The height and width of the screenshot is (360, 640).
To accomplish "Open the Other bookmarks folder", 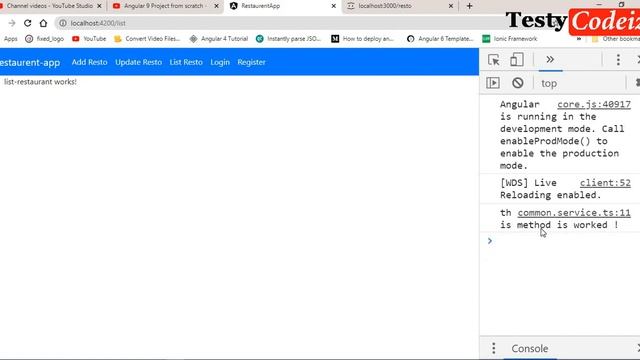I will 616,39.
